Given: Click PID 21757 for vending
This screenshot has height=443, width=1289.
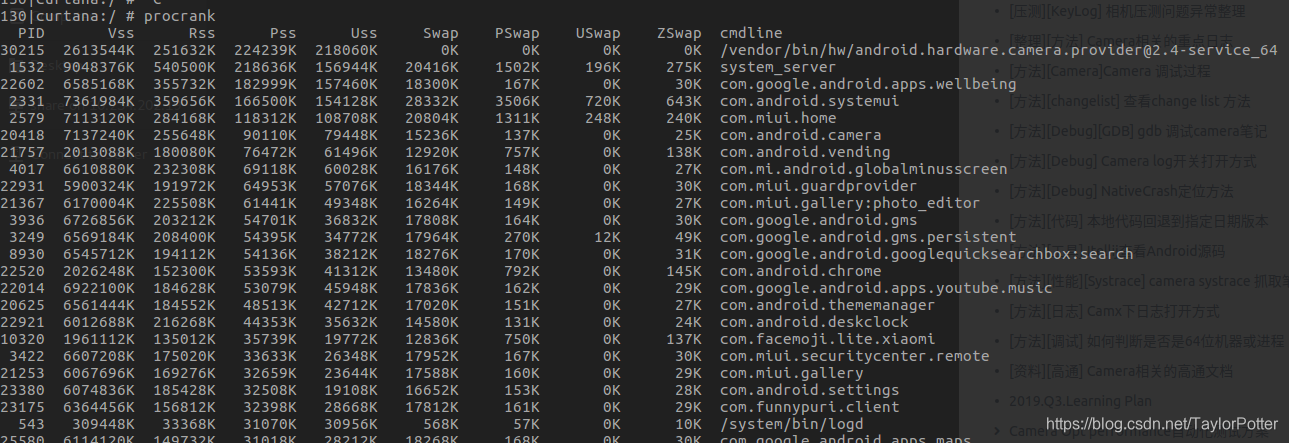Looking at the screenshot, I should 21,152.
